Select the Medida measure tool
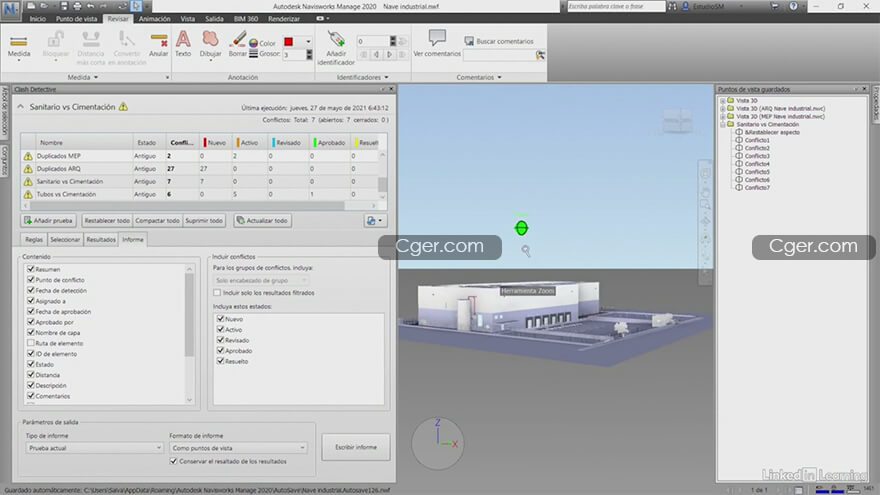880x495 pixels. point(19,45)
